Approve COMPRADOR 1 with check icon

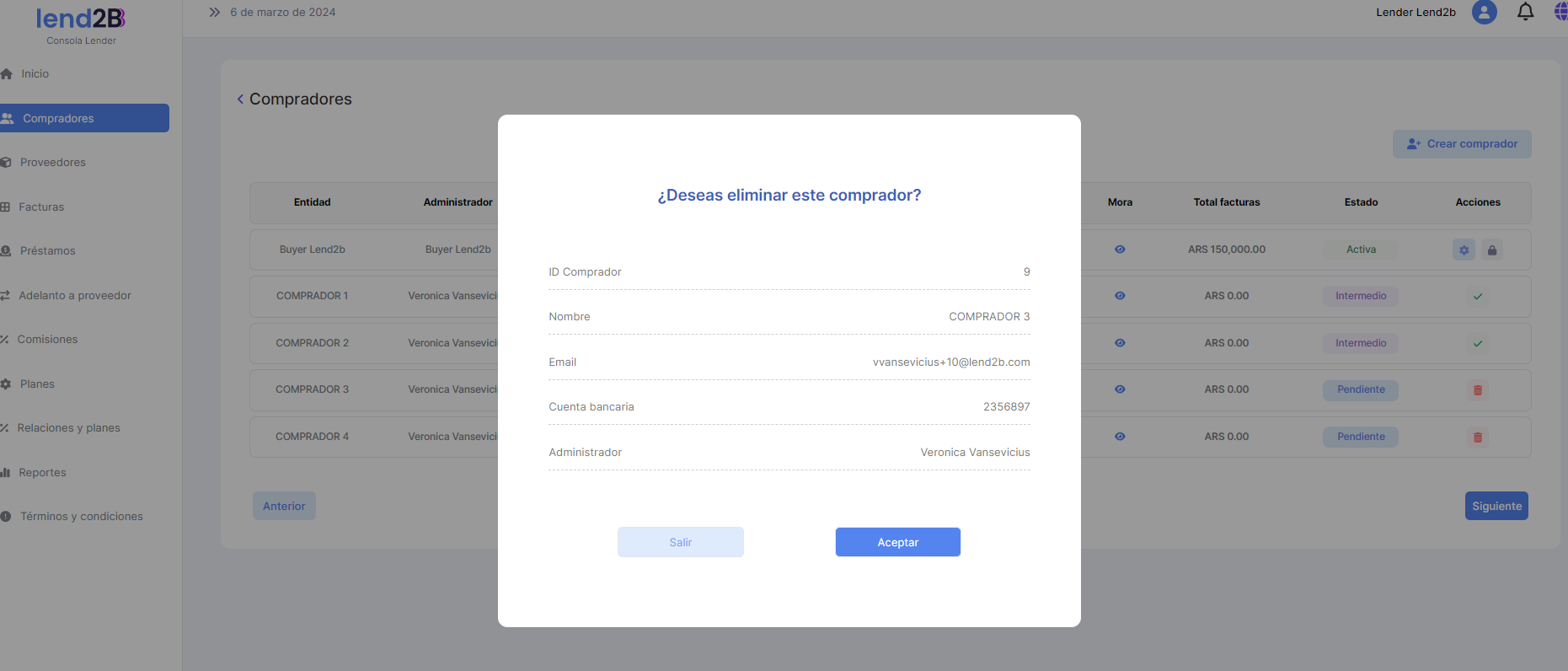coord(1477,297)
